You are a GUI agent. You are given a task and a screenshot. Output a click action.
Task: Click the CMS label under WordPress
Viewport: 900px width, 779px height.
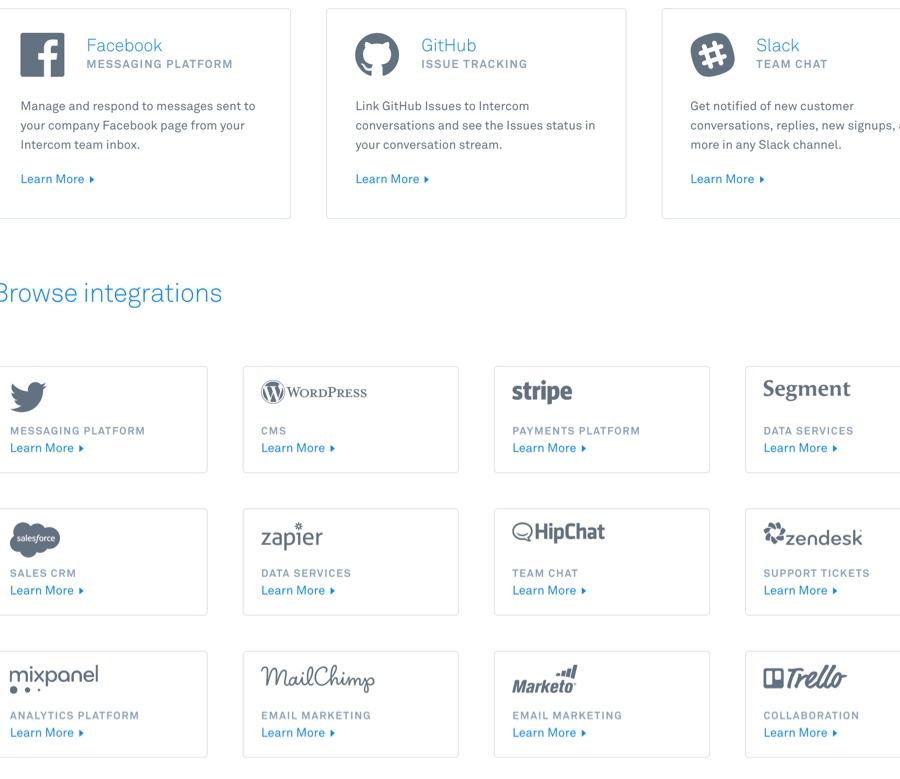pyautogui.click(x=273, y=431)
